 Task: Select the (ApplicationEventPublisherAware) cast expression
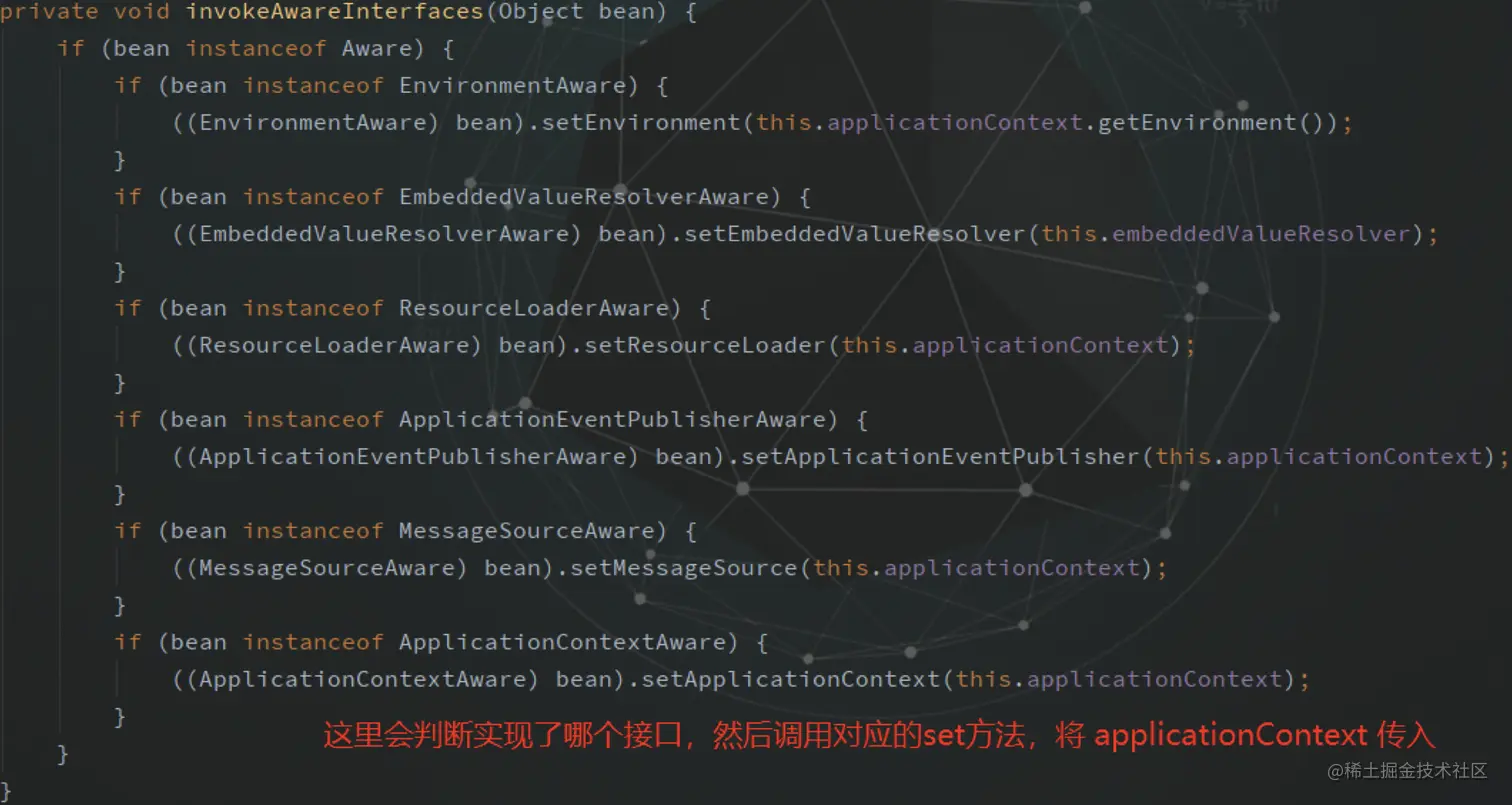click(413, 456)
